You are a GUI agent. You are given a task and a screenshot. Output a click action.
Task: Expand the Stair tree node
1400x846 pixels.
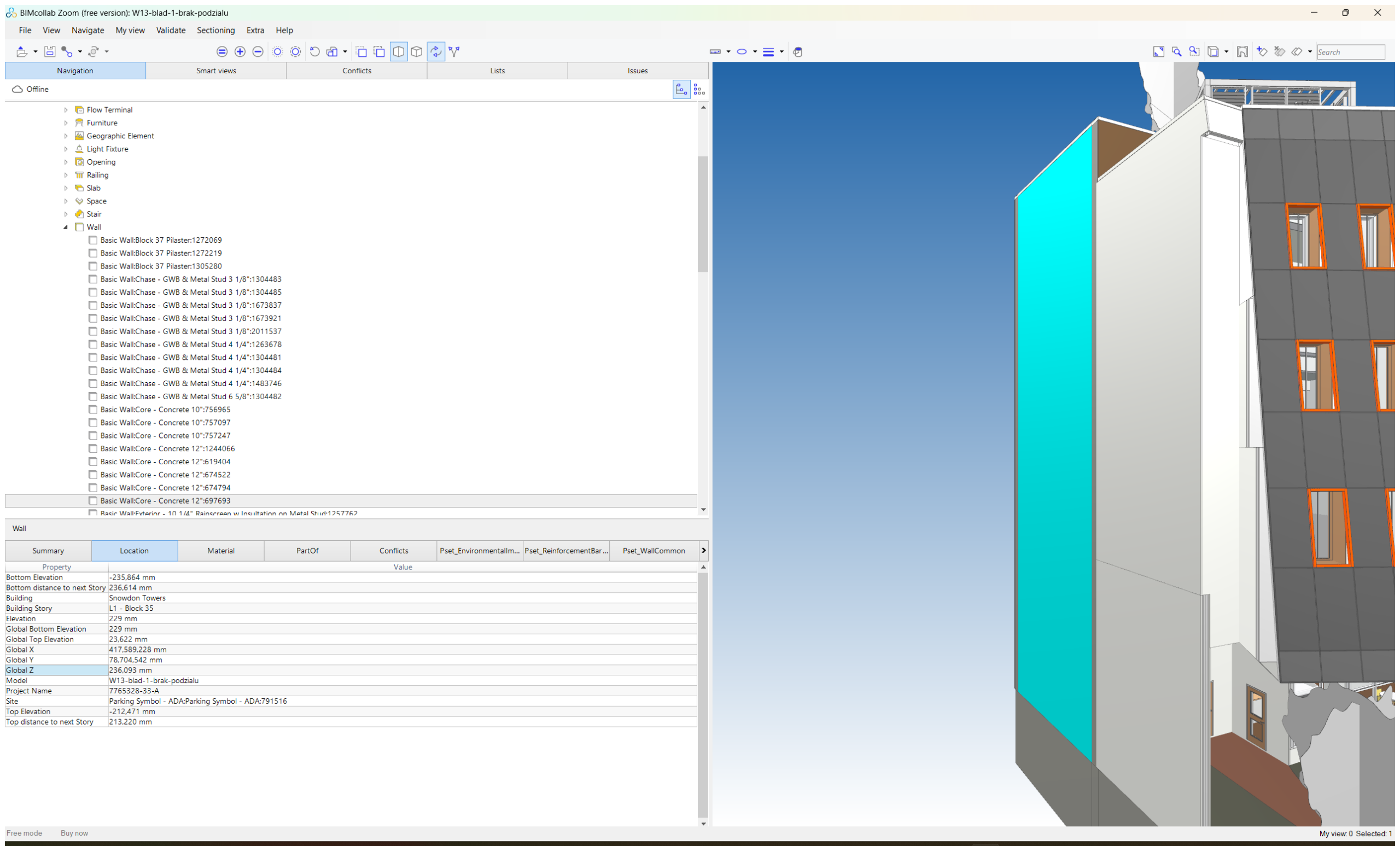click(x=66, y=214)
